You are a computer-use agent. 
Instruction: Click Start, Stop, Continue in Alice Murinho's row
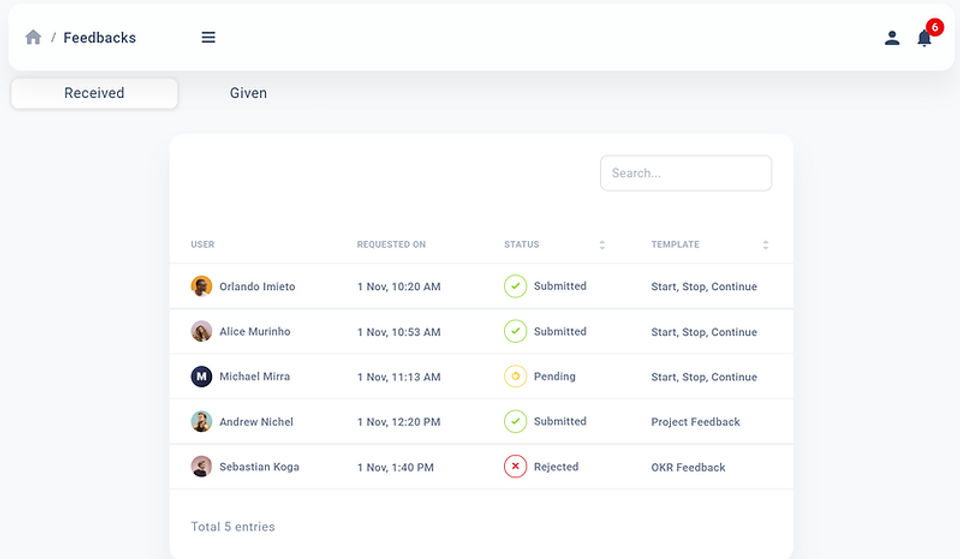[x=704, y=332]
